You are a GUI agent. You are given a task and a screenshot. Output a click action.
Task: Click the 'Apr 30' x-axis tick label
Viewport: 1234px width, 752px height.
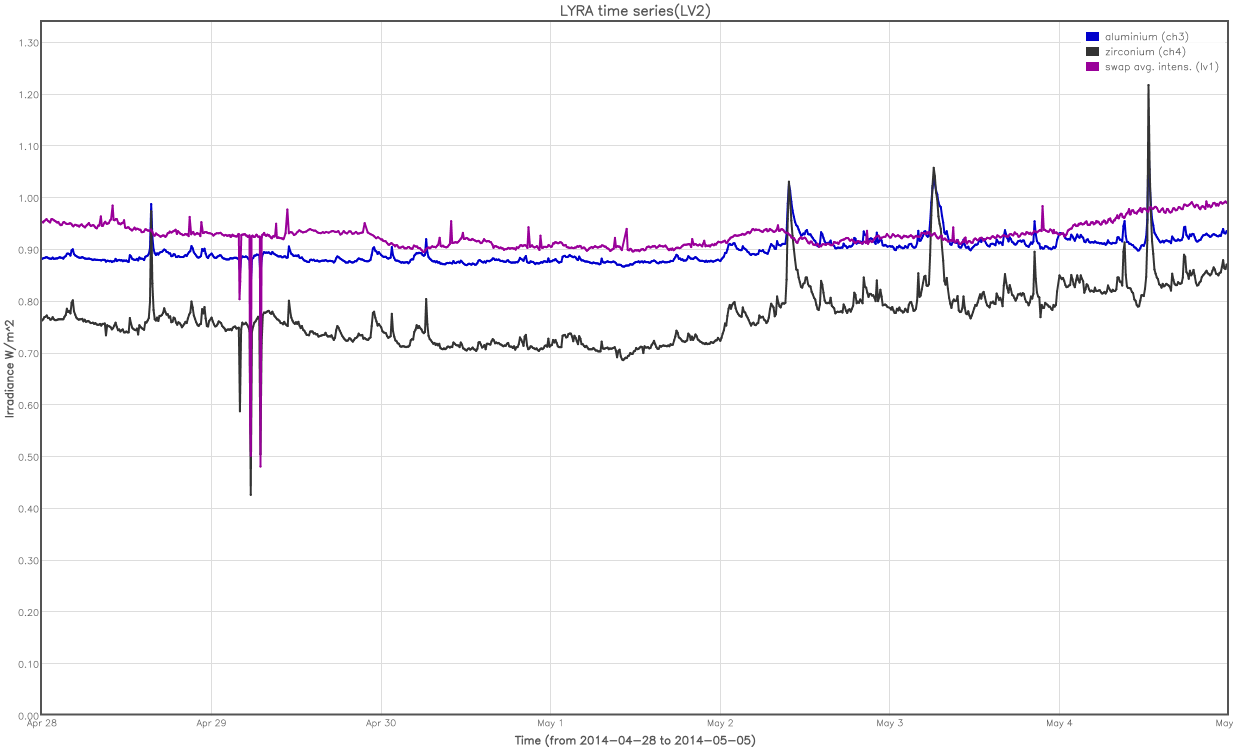381,723
